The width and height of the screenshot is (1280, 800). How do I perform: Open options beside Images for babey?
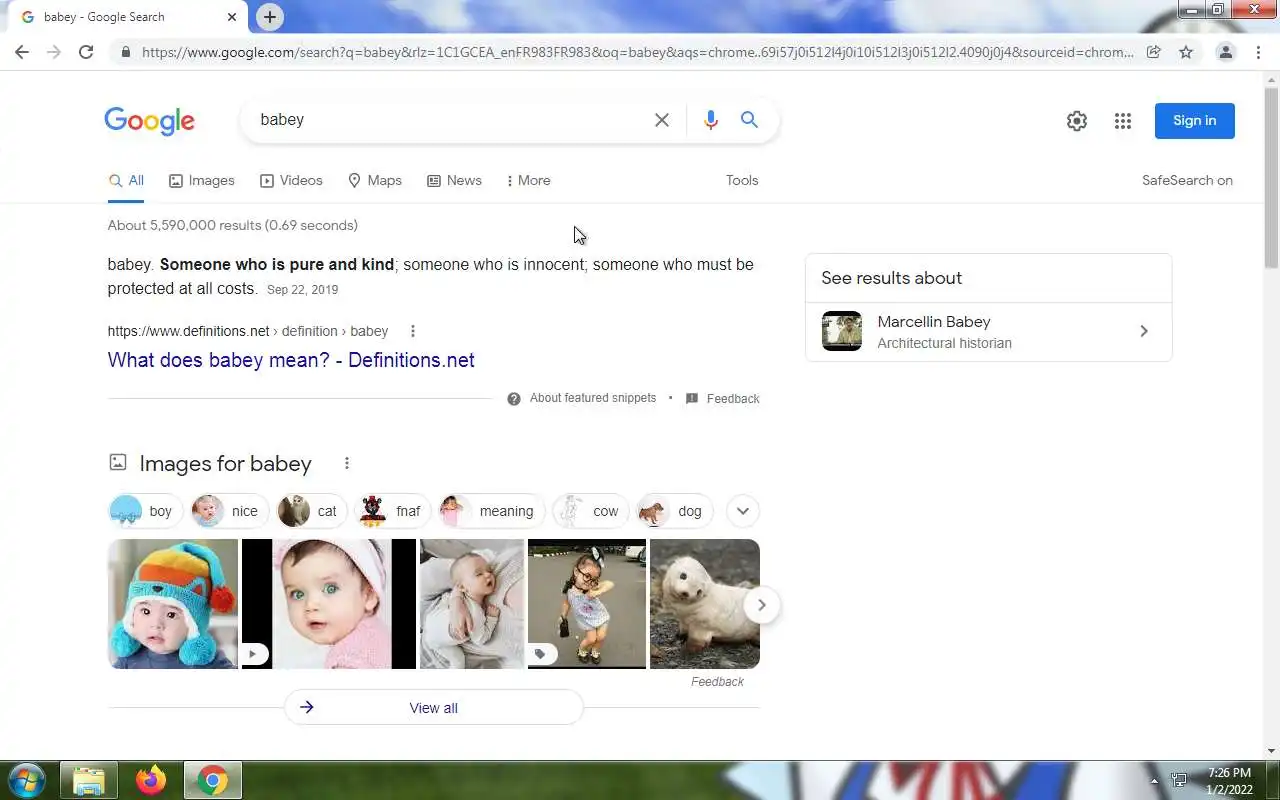(x=346, y=463)
